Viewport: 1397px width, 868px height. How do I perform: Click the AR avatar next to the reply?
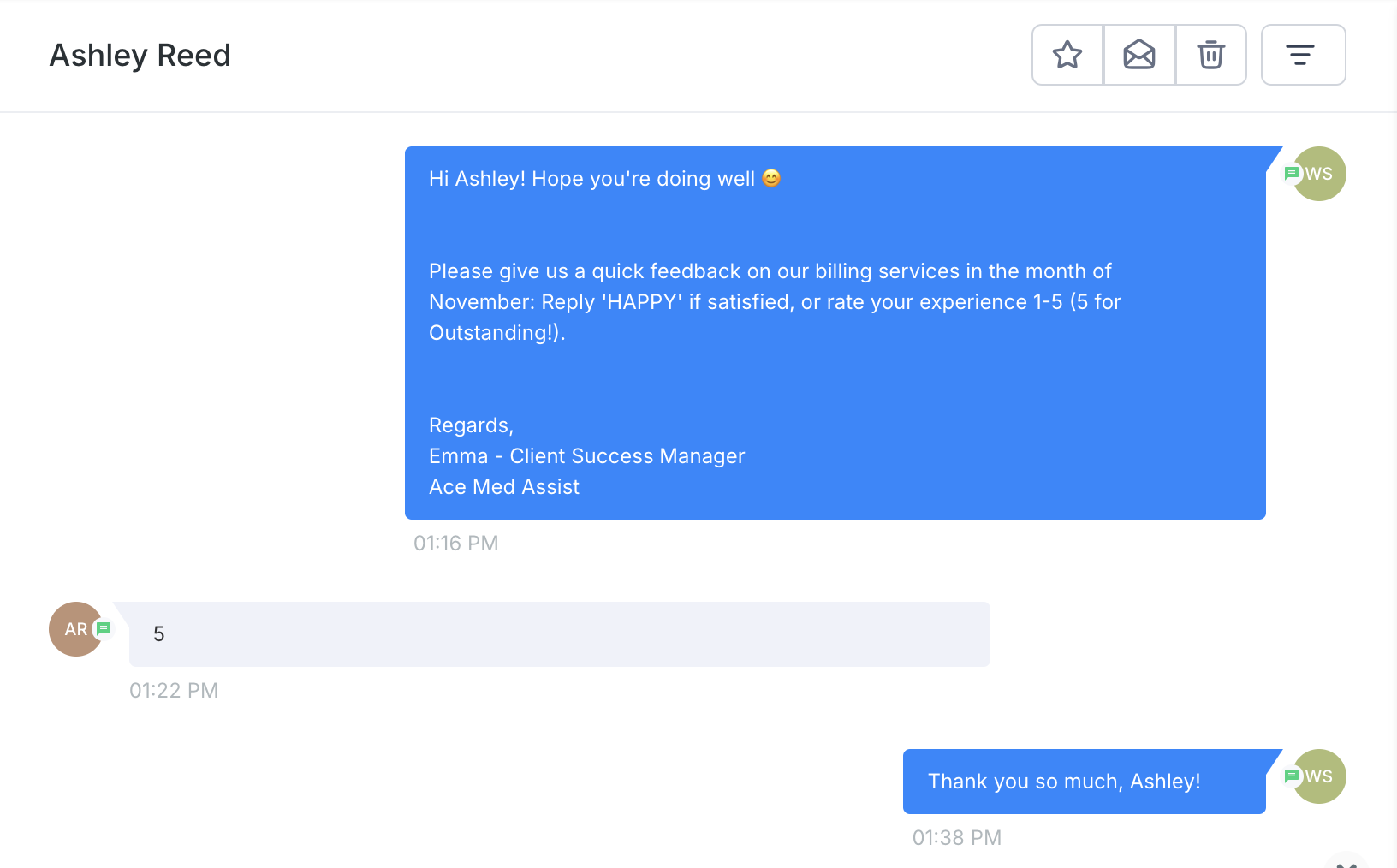click(73, 629)
